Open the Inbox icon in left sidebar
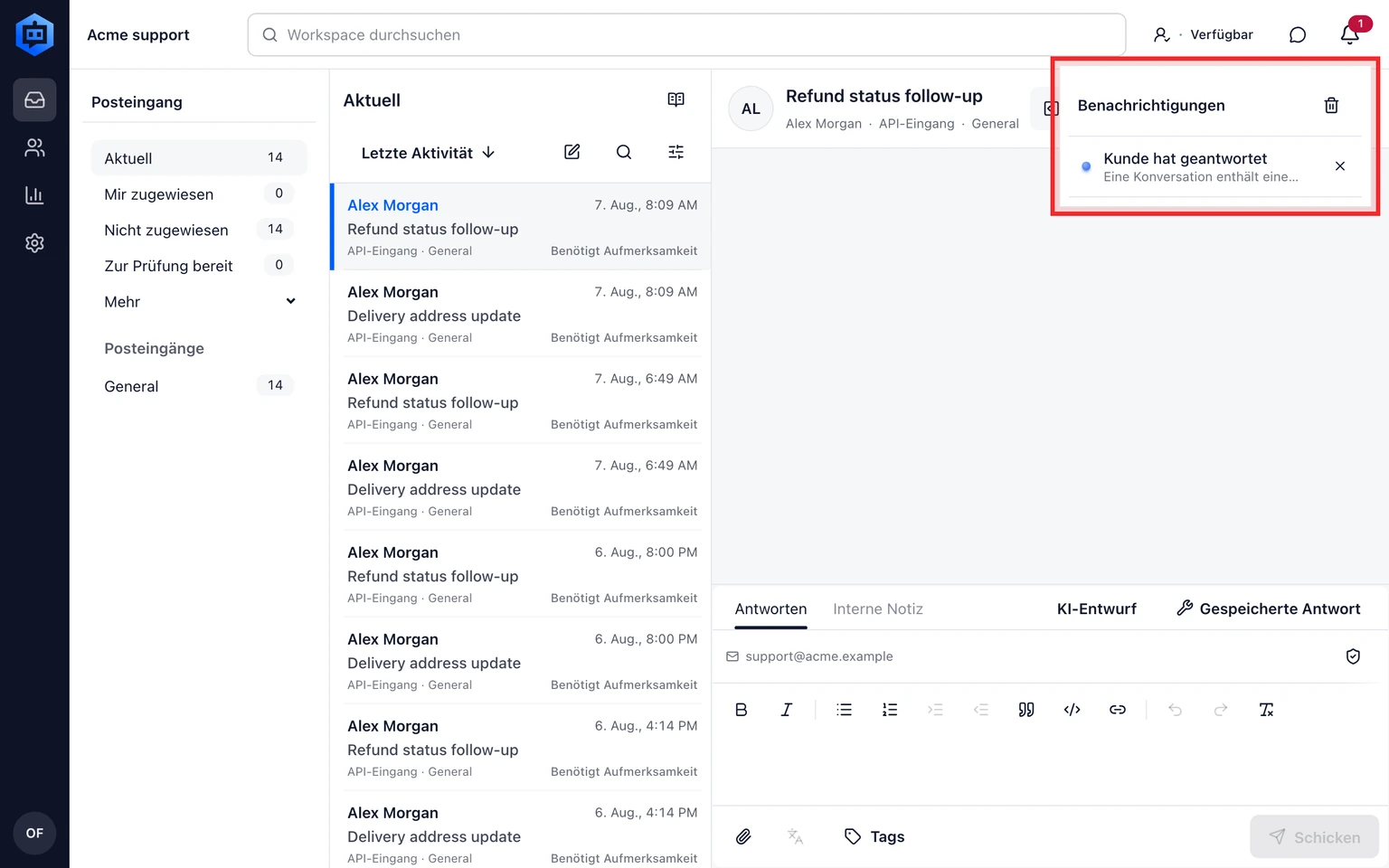1389x868 pixels. pyautogui.click(x=34, y=99)
